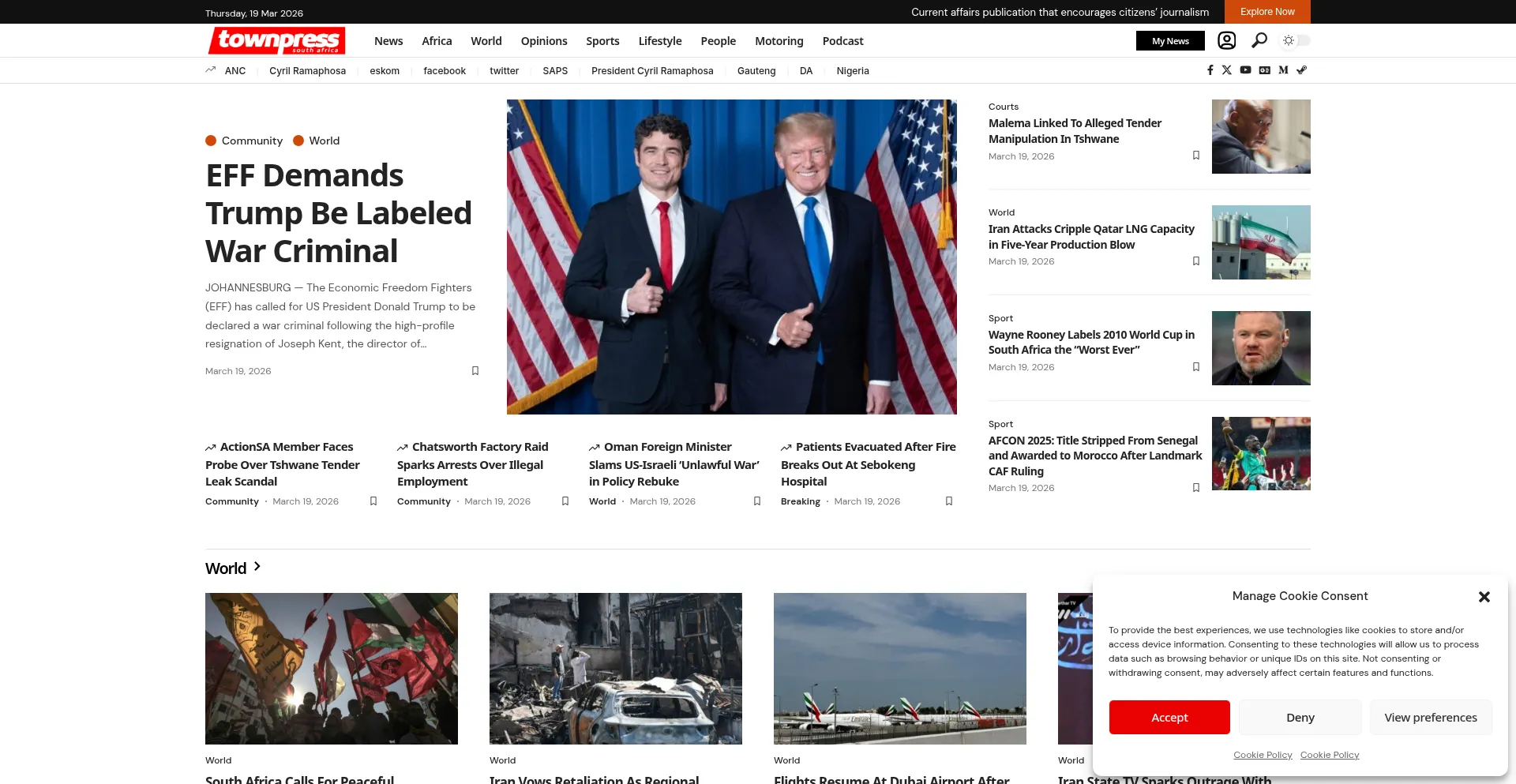Open the Malema article thumbnail

1261,137
